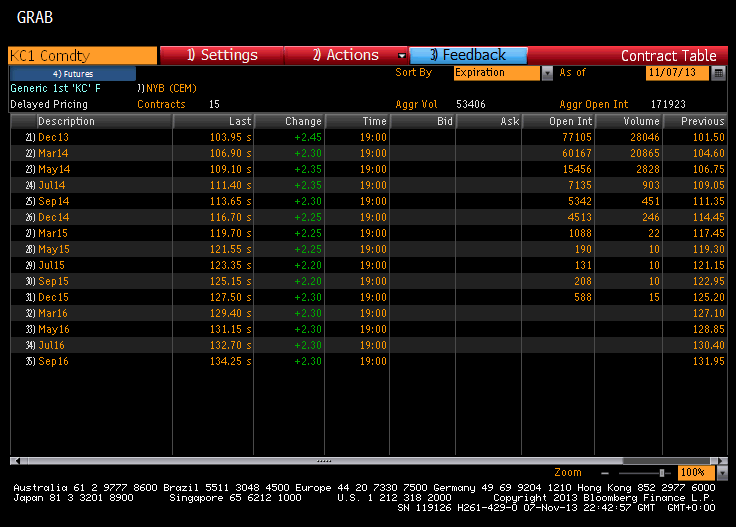Viewport: 736px width, 527px height.
Task: Open the Mar16 contract row
Action: click(368, 313)
